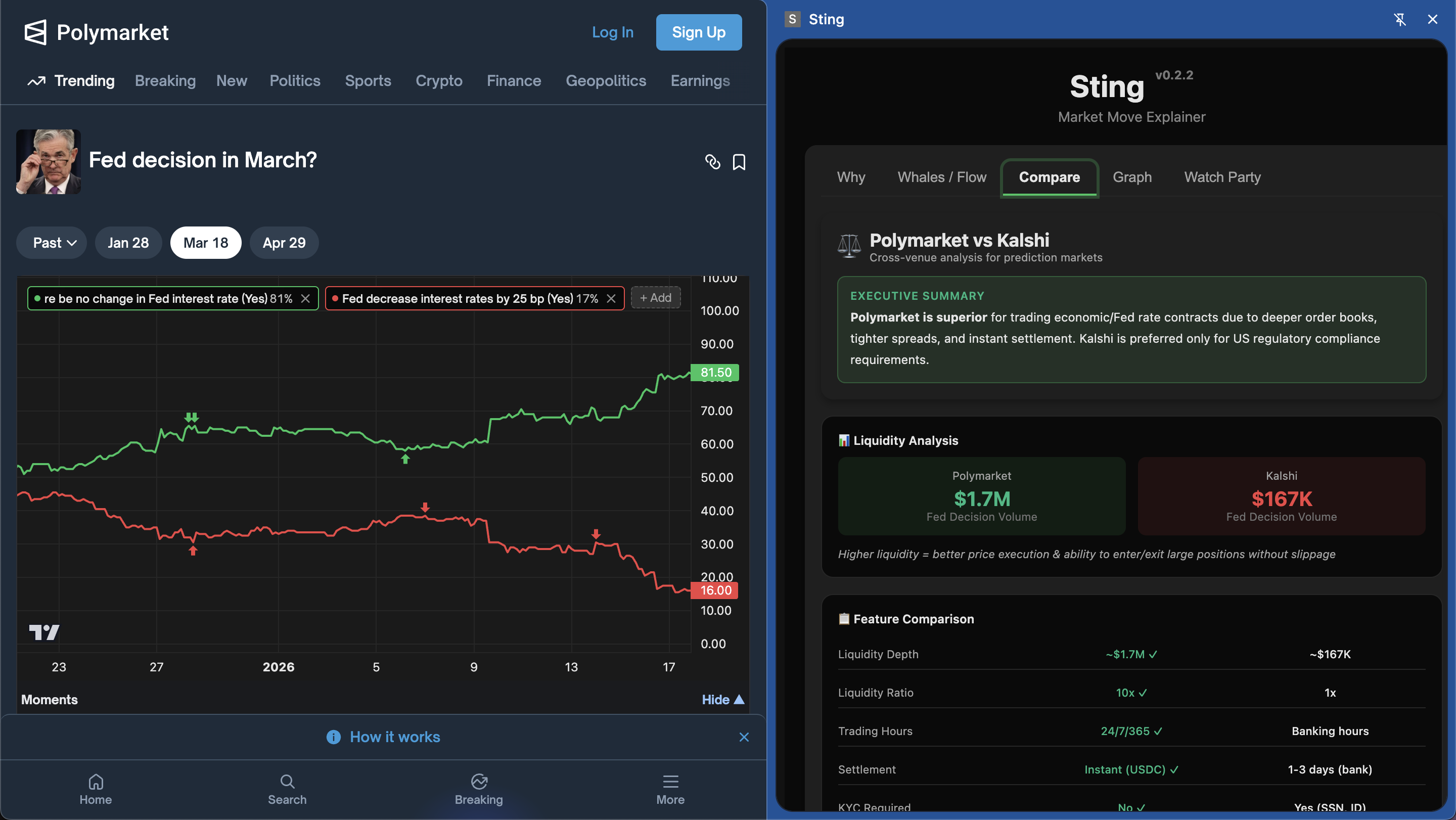Image resolution: width=1456 pixels, height=820 pixels.
Task: Open Breaking from bottom navigation
Action: [479, 789]
